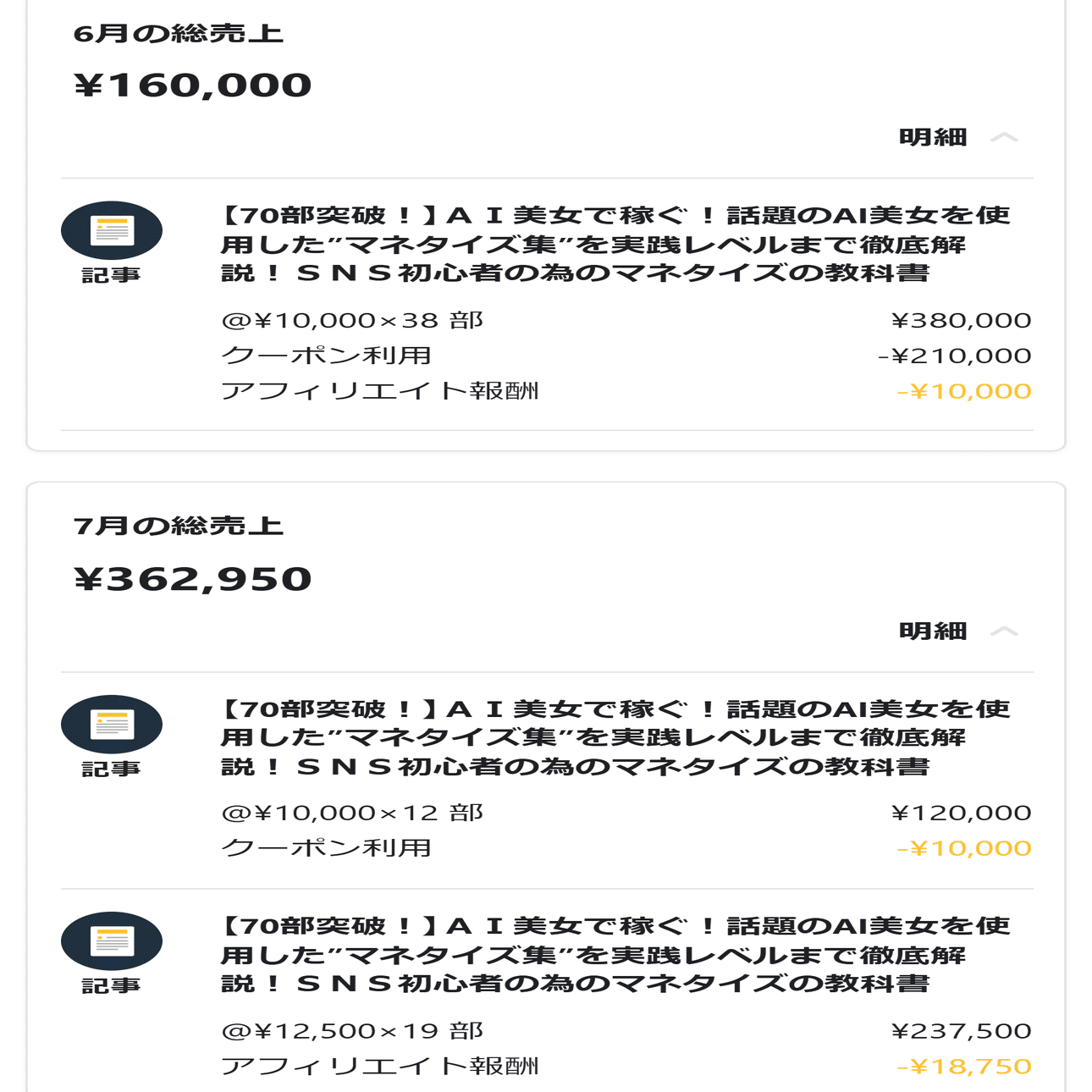Click the 明細 label in the June card
Screen dimensions: 1092x1092
coord(932,137)
